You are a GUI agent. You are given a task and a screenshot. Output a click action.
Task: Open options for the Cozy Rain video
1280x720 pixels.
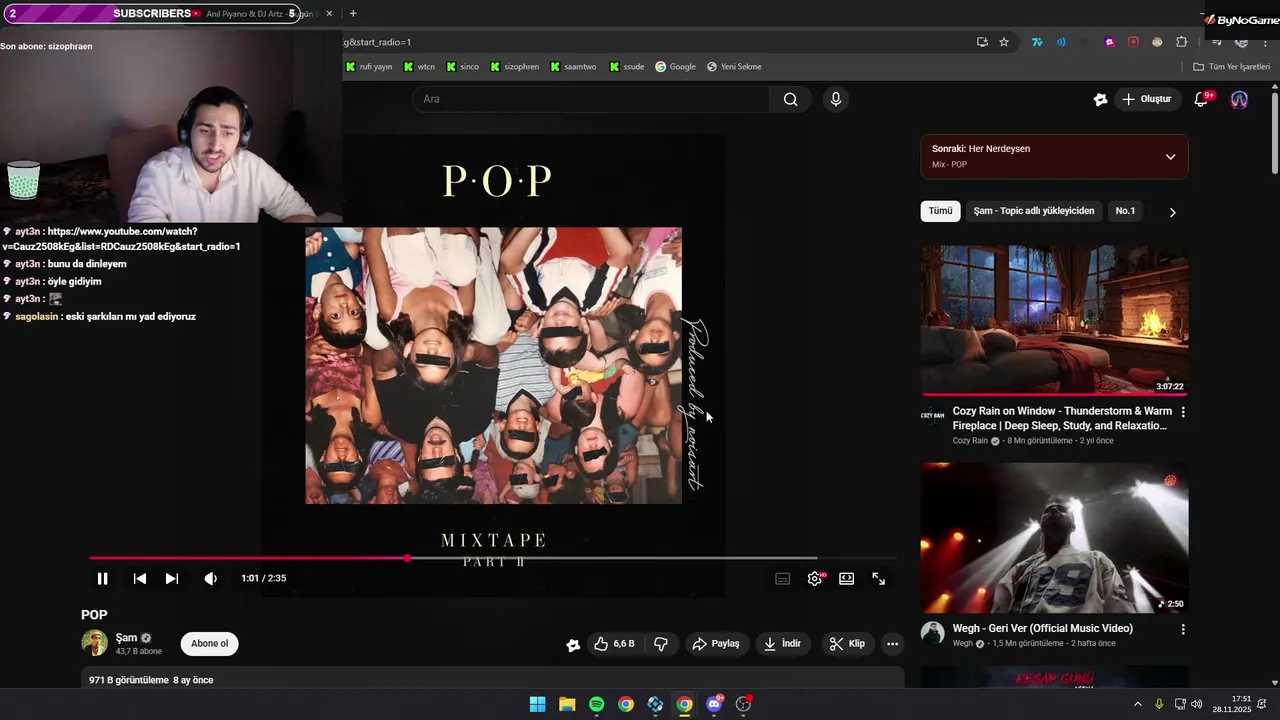(x=1183, y=412)
